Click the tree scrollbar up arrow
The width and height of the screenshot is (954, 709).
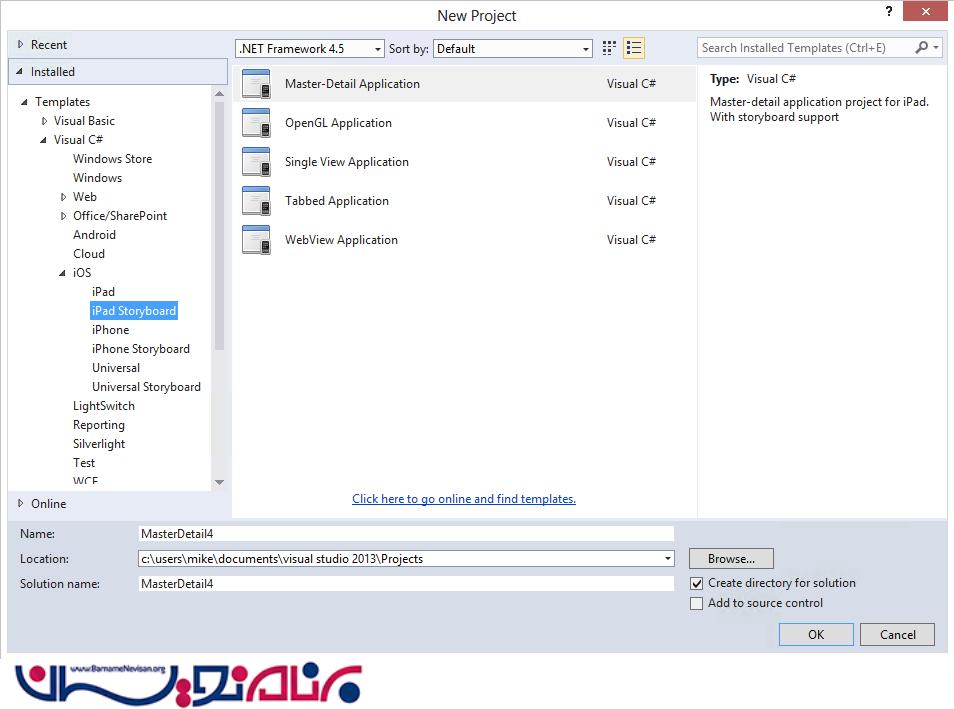coord(220,94)
